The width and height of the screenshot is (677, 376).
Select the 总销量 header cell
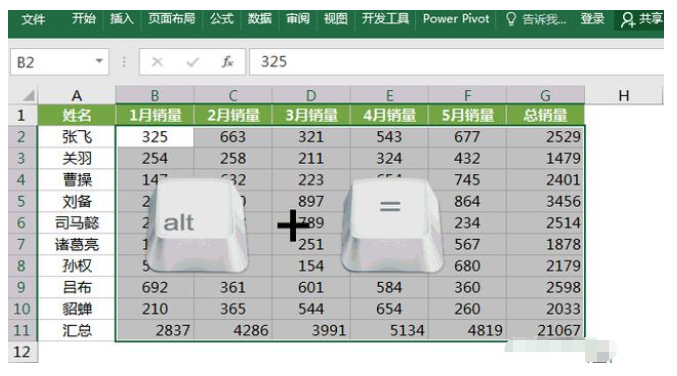545,115
